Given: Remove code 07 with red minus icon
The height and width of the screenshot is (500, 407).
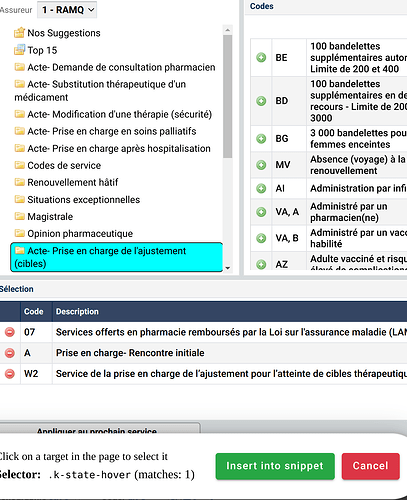Looking at the screenshot, I should point(10,332).
